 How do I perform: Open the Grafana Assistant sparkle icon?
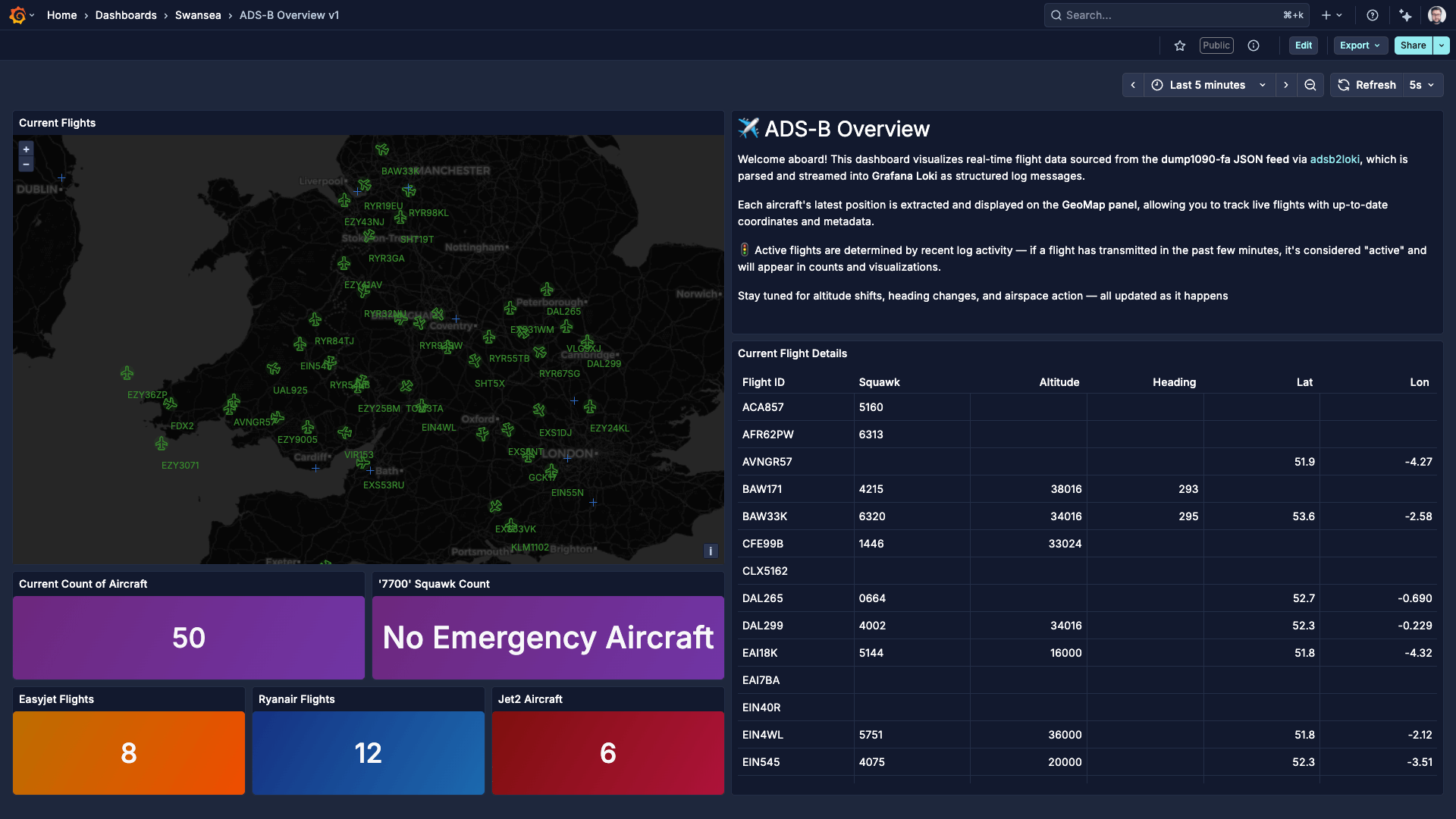tap(1405, 15)
